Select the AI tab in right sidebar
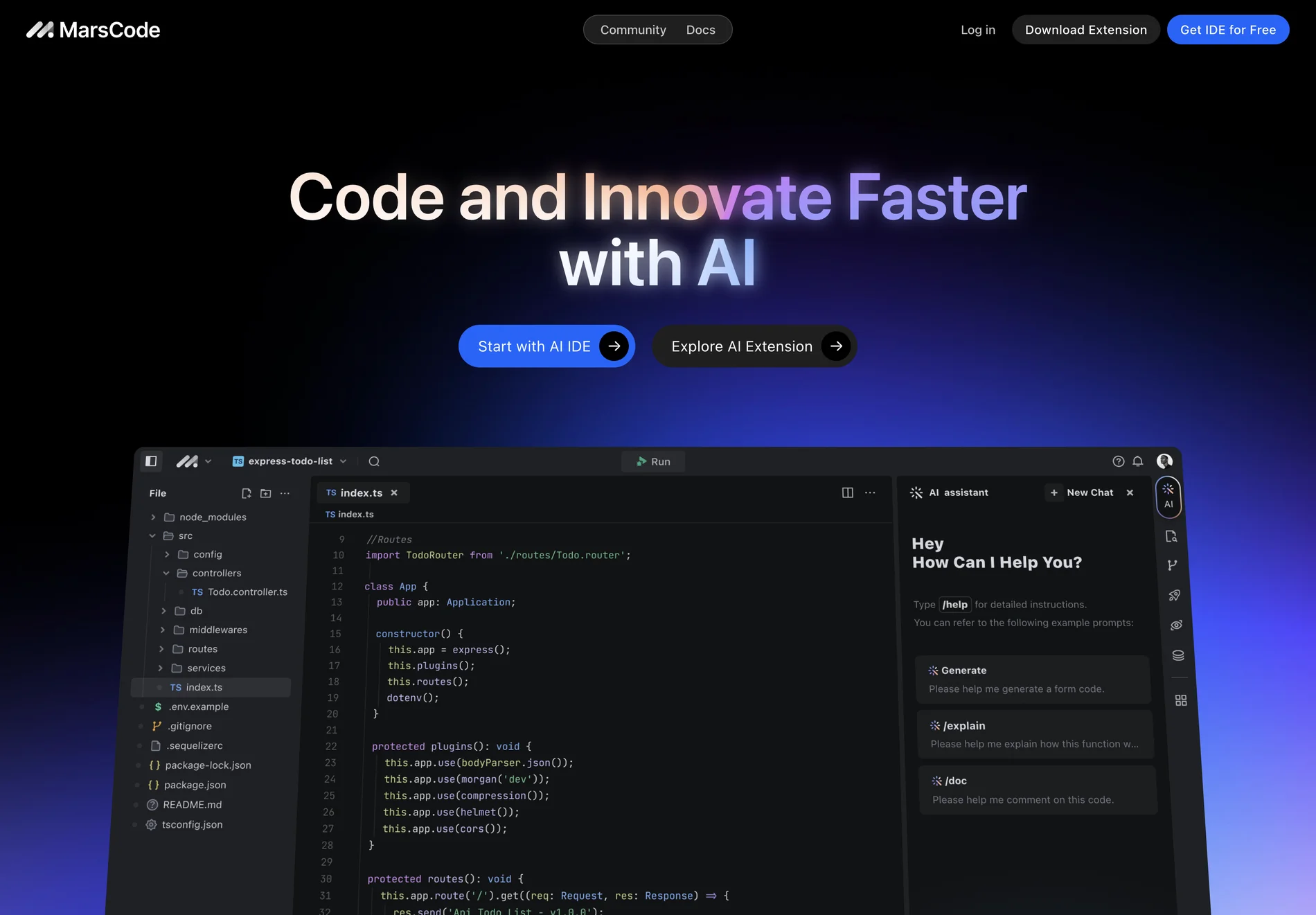This screenshot has width=1316, height=915. [1168, 496]
